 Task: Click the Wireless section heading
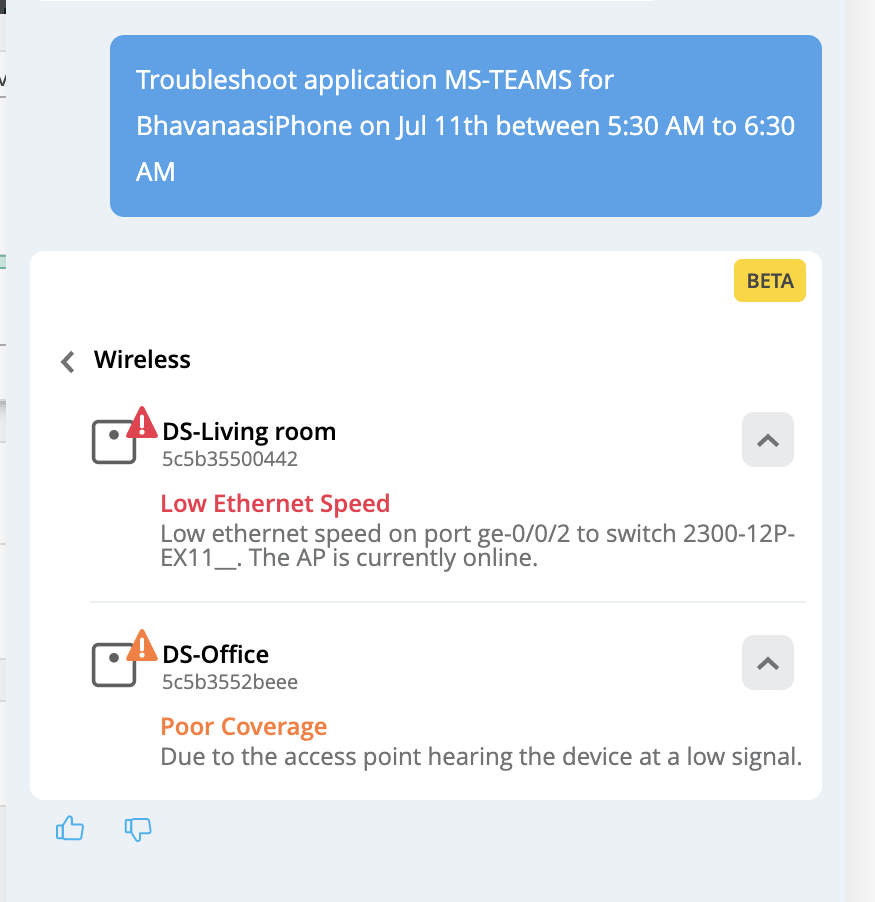click(x=142, y=360)
